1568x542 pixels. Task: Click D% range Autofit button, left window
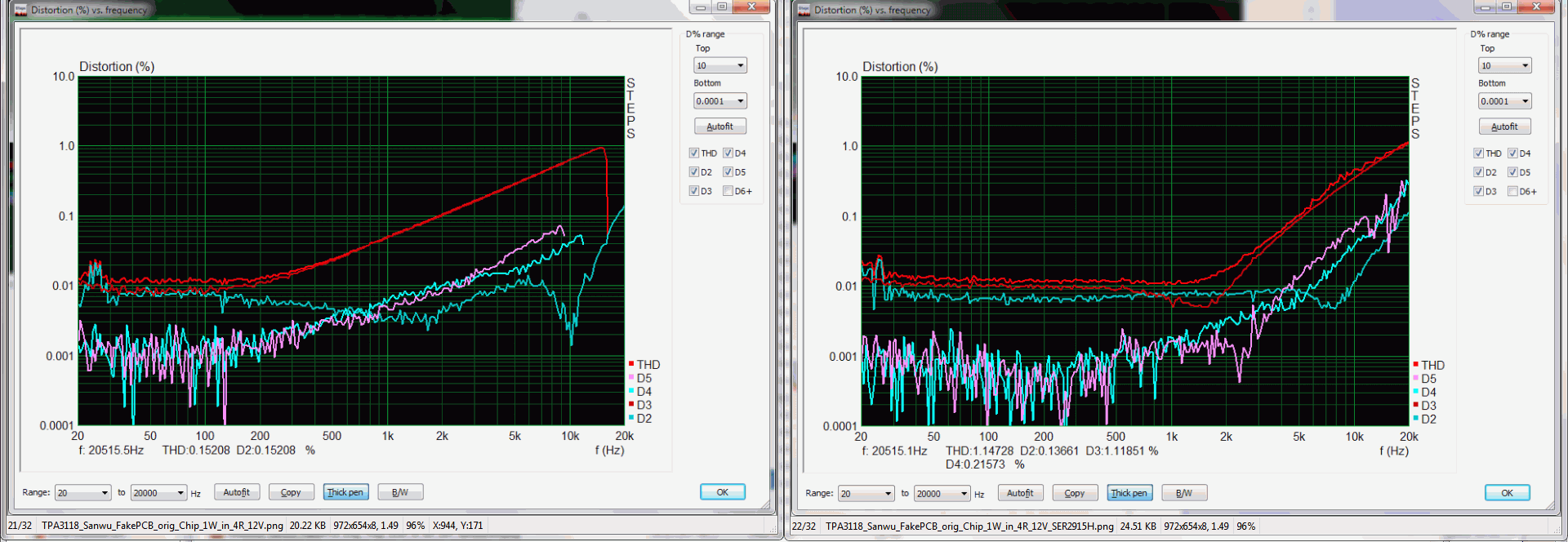(720, 127)
